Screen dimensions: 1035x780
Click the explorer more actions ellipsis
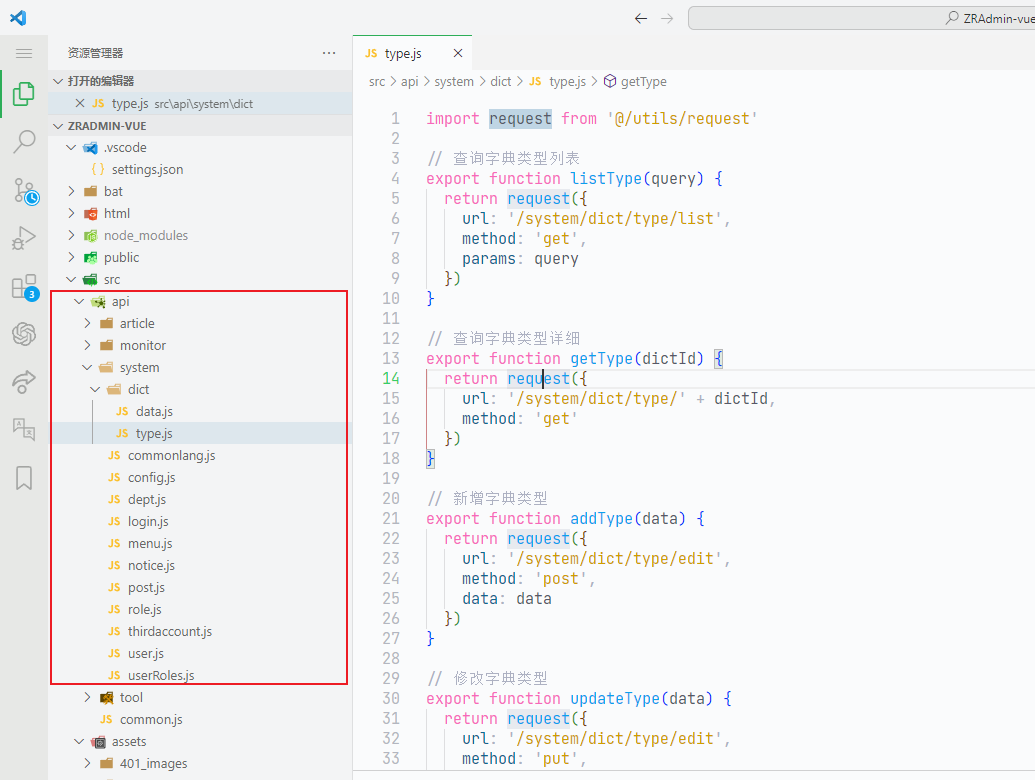(x=329, y=53)
